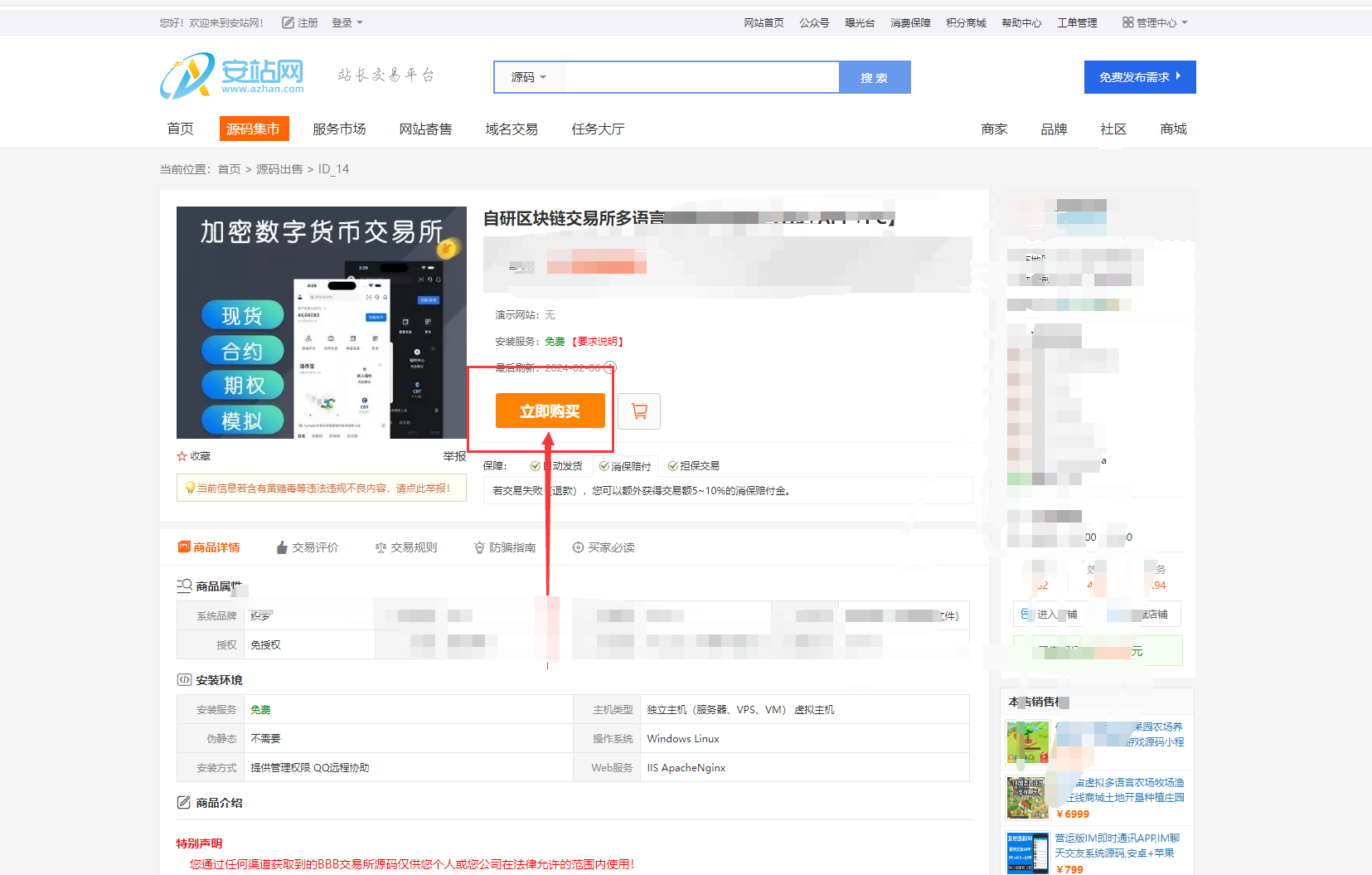Click the 搜索 search button
The width and height of the screenshot is (1372, 875).
click(x=875, y=77)
